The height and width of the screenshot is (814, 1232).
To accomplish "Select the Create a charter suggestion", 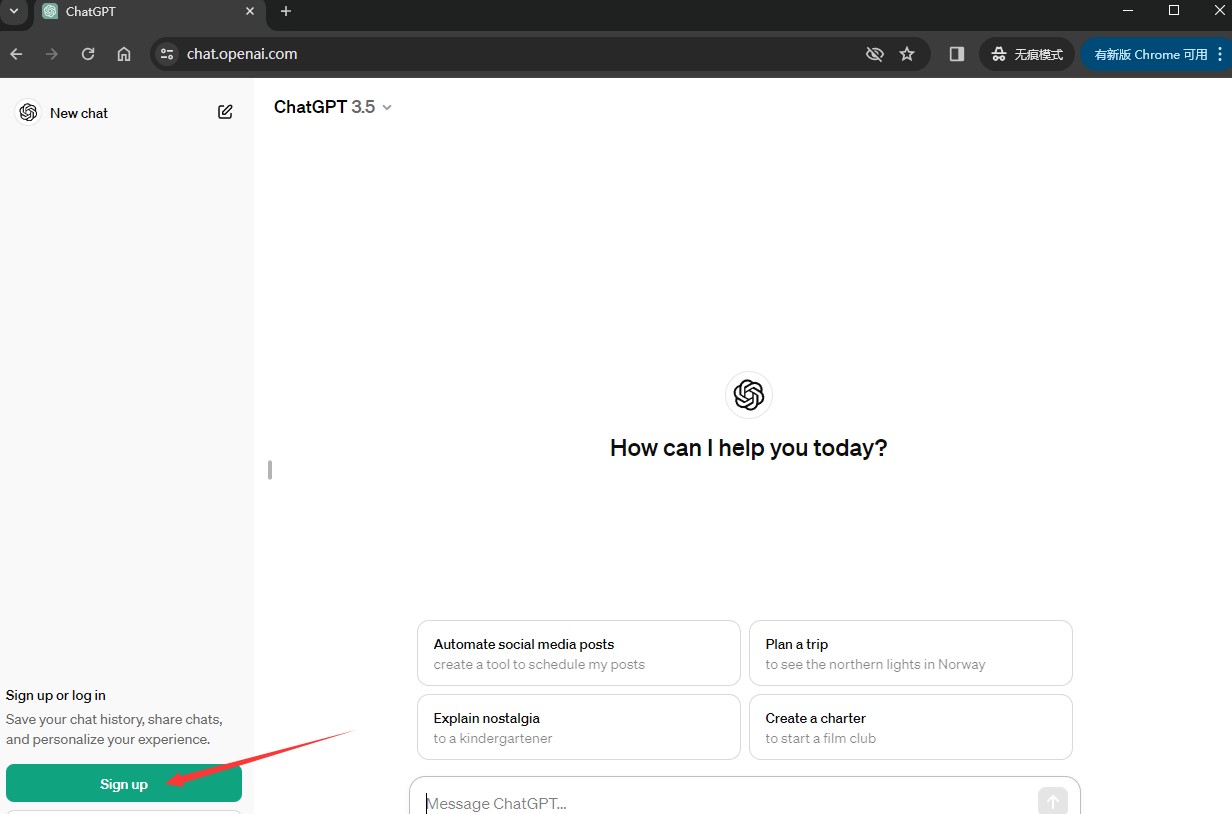I will 911,727.
